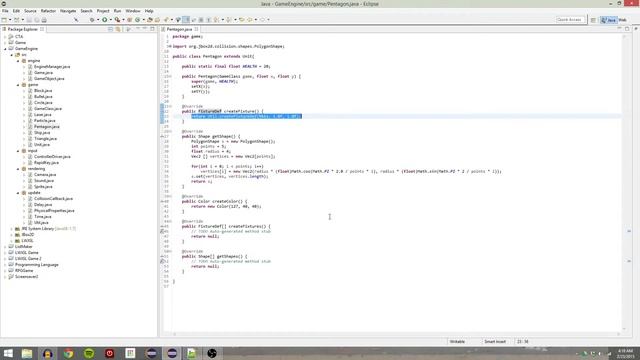Toggle Link with Editor in Package Explorer
Viewport: 640px width, 360px height.
[x=118, y=29]
